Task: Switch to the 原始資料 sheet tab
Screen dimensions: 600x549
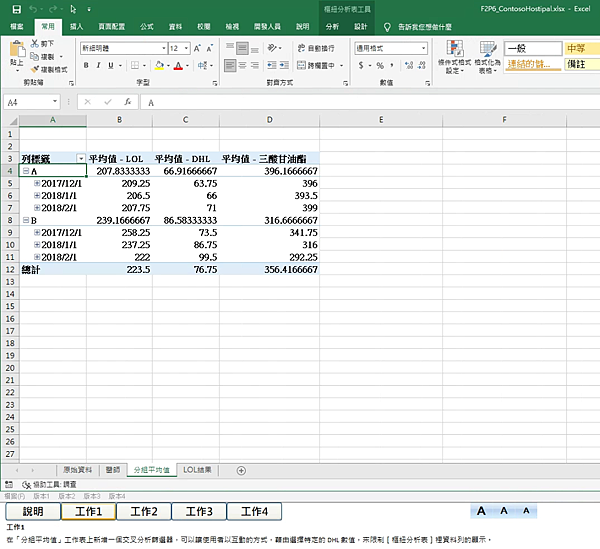Action: tap(77, 469)
